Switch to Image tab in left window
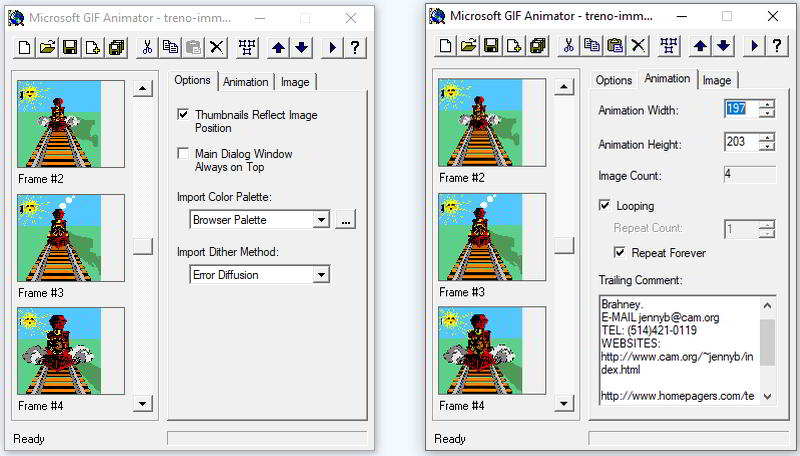The image size is (800, 456). (295, 82)
